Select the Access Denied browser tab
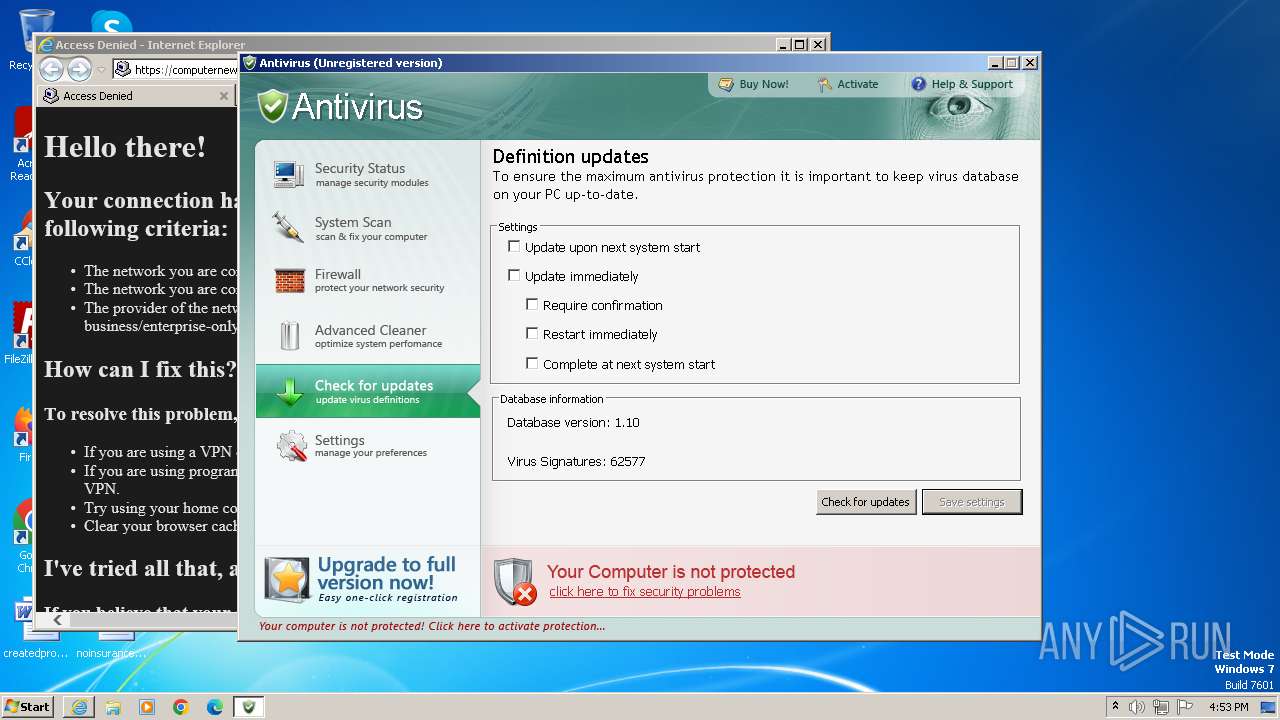The height and width of the screenshot is (720, 1280). tap(134, 96)
